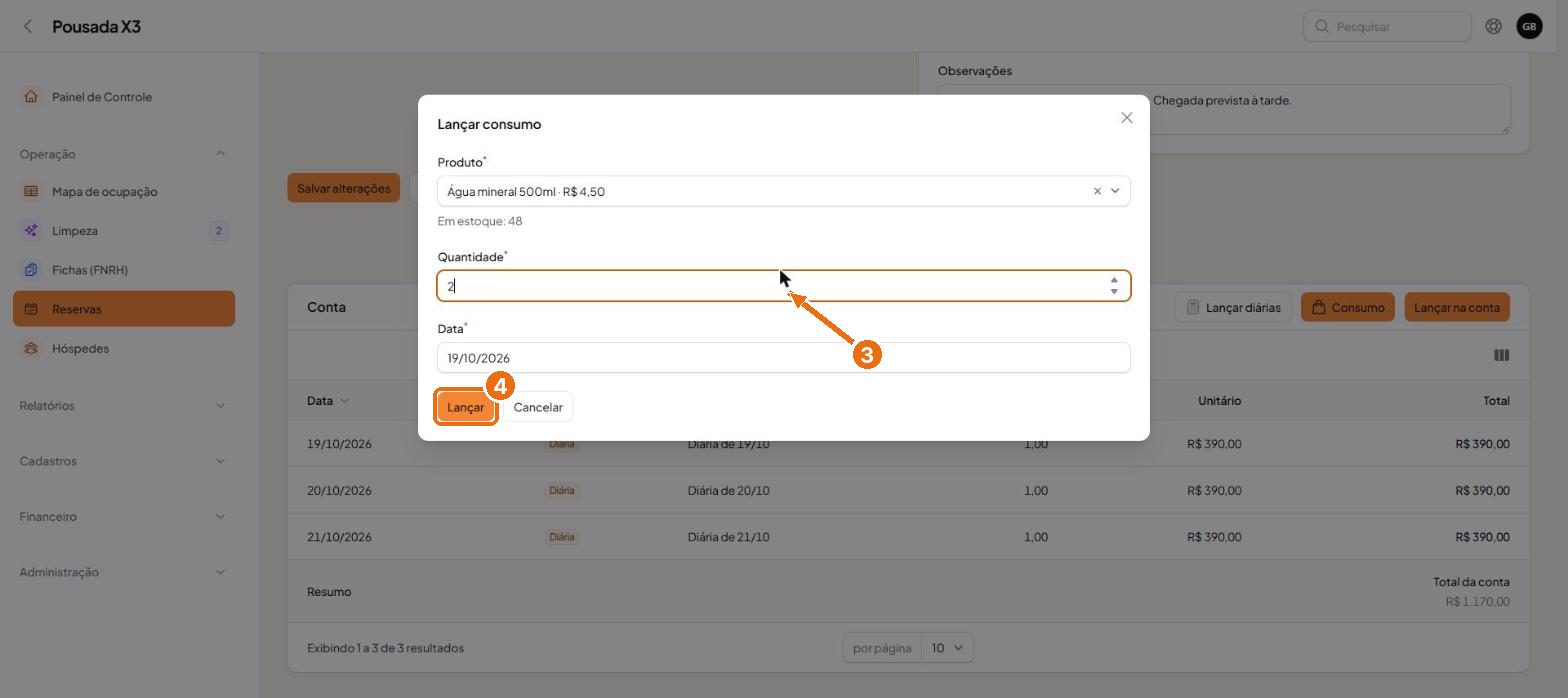This screenshot has width=1568, height=698.
Task: Go to Fichas (FNRH) page
Action: point(90,270)
